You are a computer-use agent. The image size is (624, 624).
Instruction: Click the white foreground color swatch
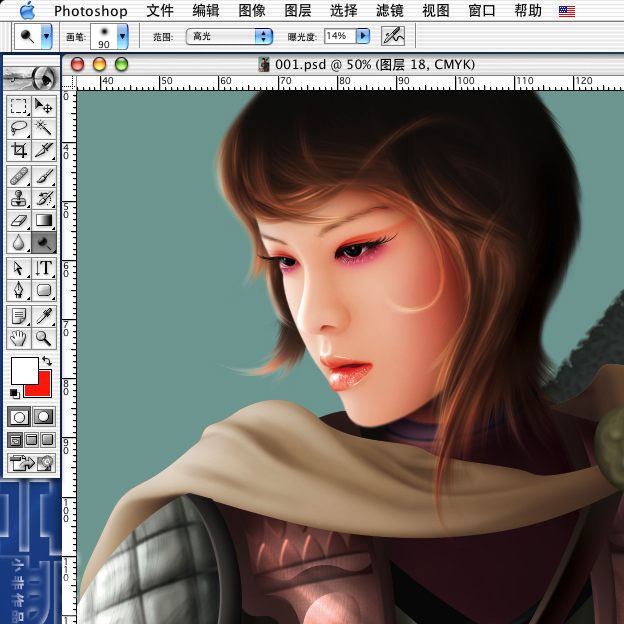(25, 370)
